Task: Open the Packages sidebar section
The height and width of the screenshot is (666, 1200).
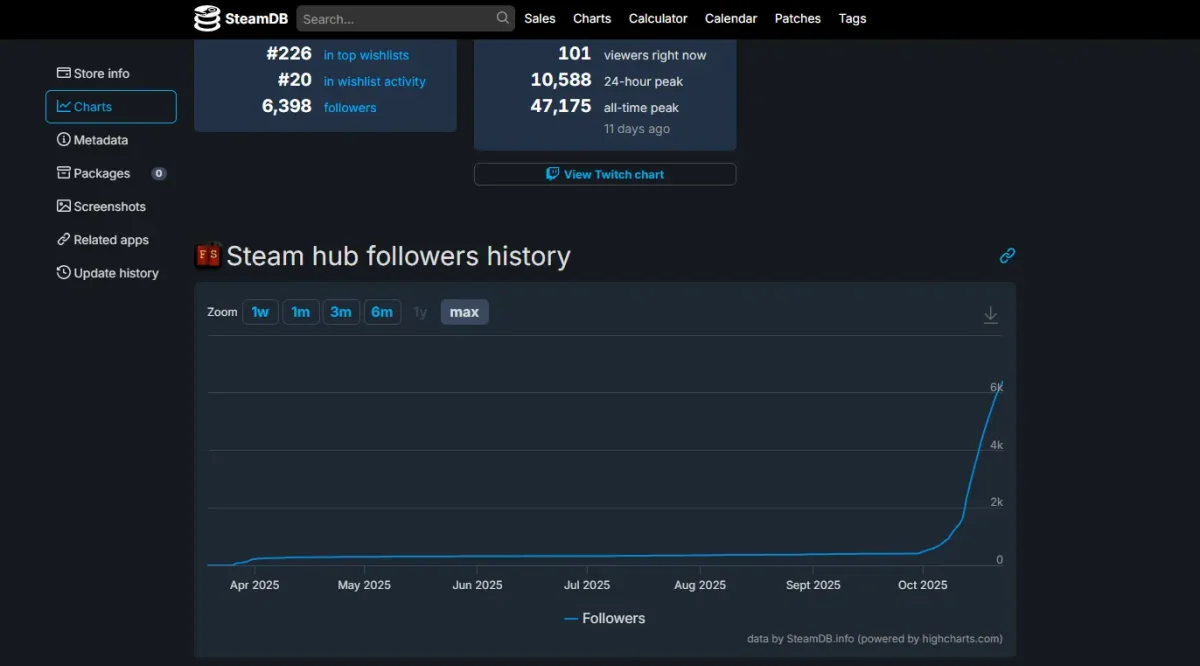Action: point(101,173)
